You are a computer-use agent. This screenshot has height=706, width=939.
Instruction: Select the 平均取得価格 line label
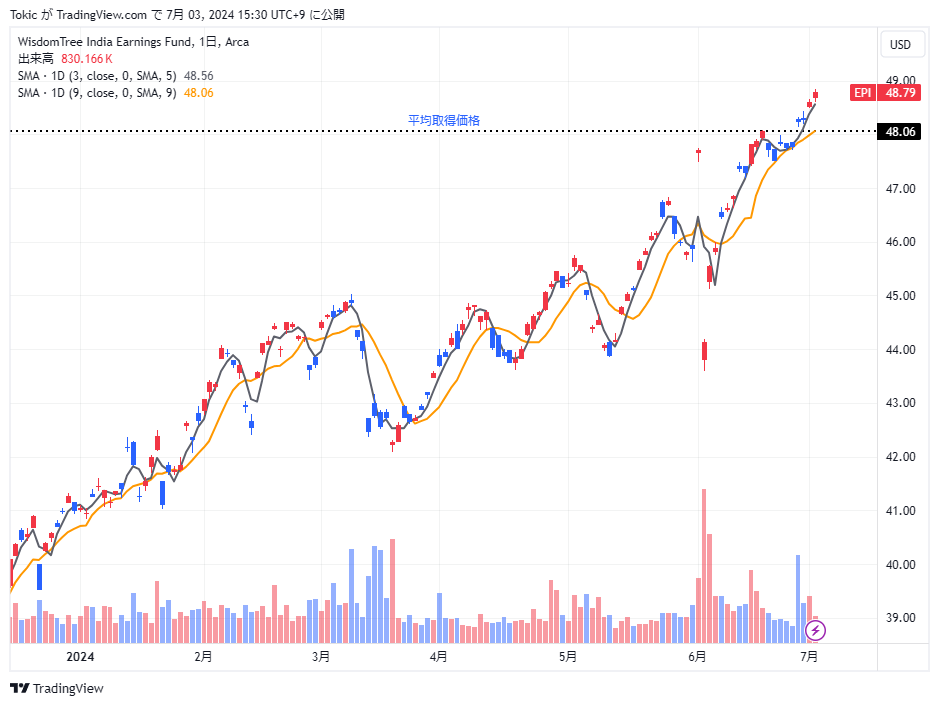pos(444,120)
